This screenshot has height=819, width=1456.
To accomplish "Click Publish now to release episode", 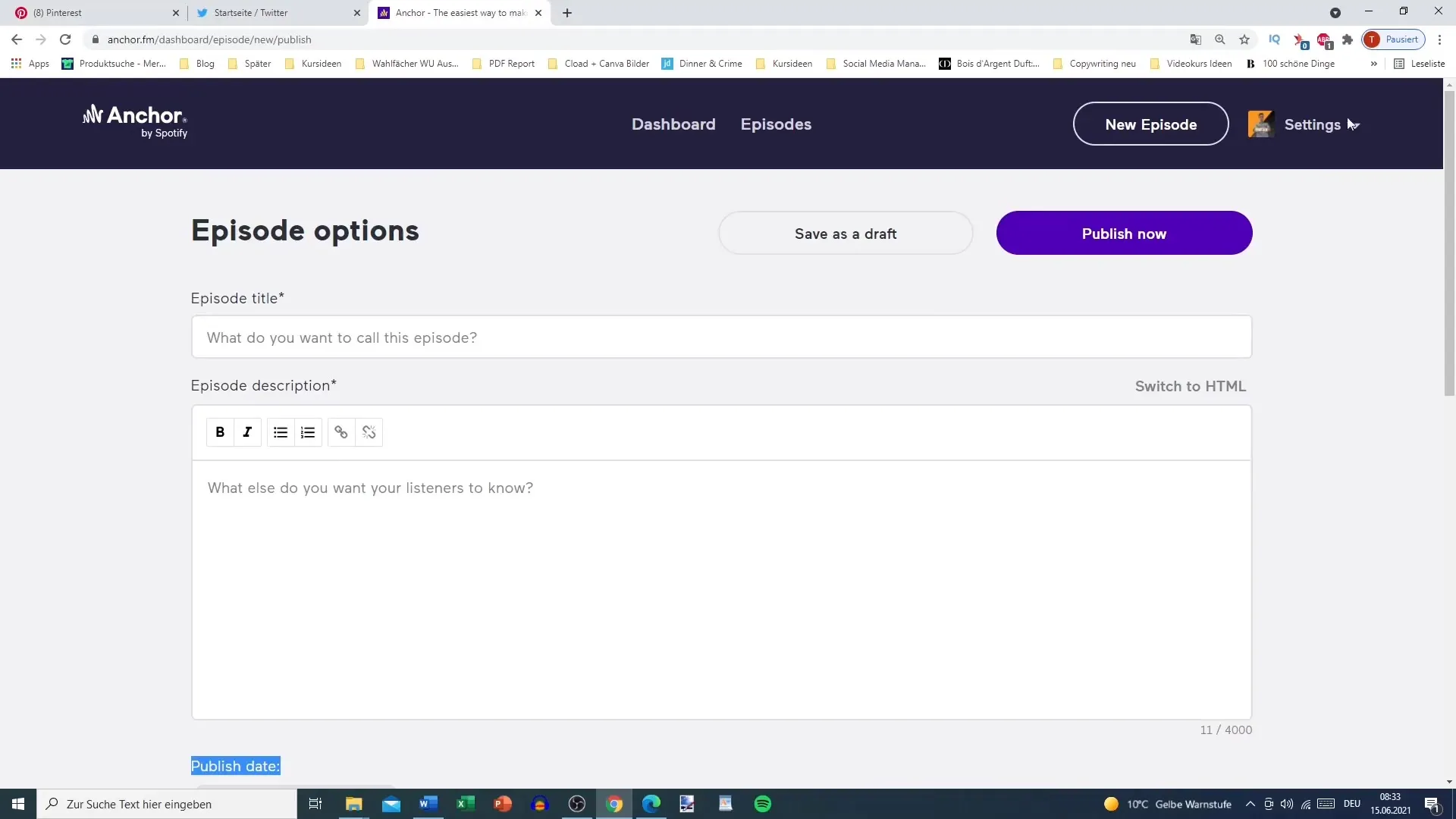I will point(1124,233).
